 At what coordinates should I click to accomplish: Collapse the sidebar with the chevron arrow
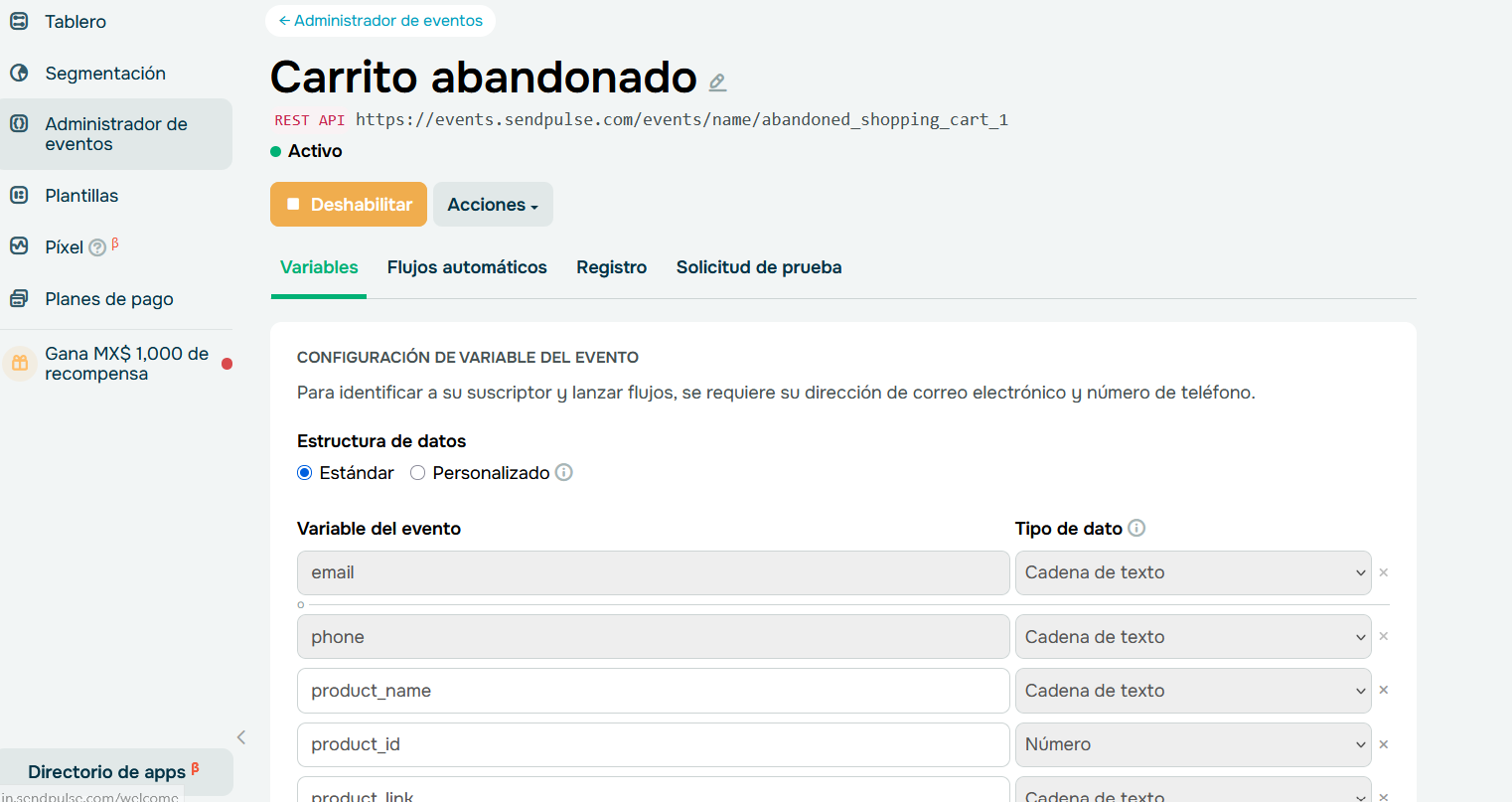(x=241, y=736)
